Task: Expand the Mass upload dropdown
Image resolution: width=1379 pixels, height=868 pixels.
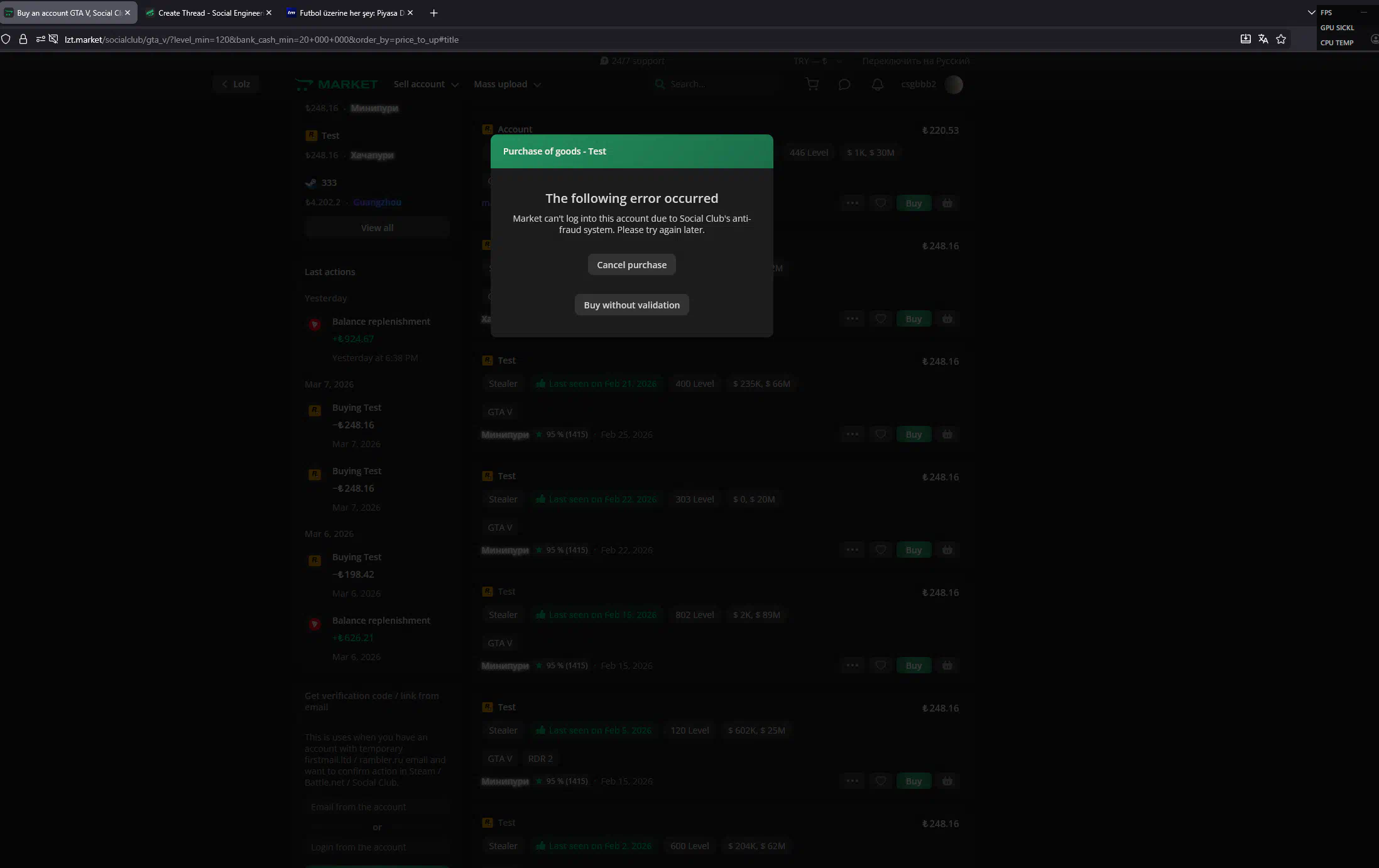Action: [x=507, y=84]
